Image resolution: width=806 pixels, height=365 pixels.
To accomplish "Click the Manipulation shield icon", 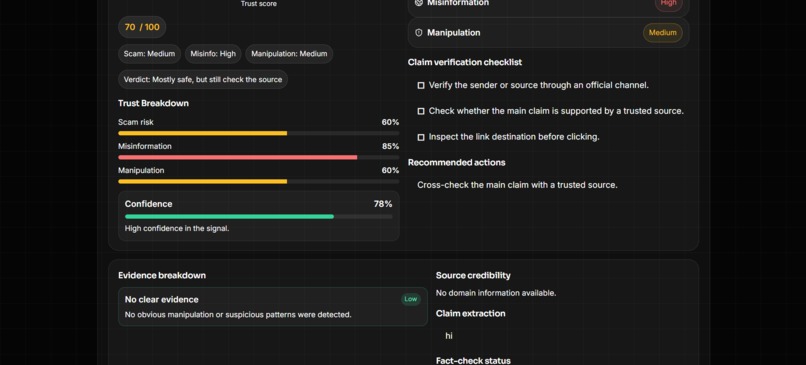I will tap(418, 33).
